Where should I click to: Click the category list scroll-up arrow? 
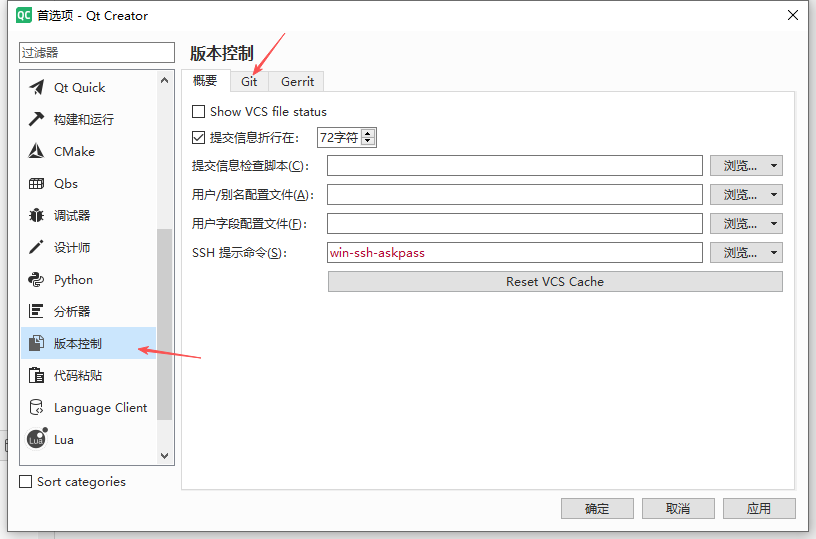point(164,80)
